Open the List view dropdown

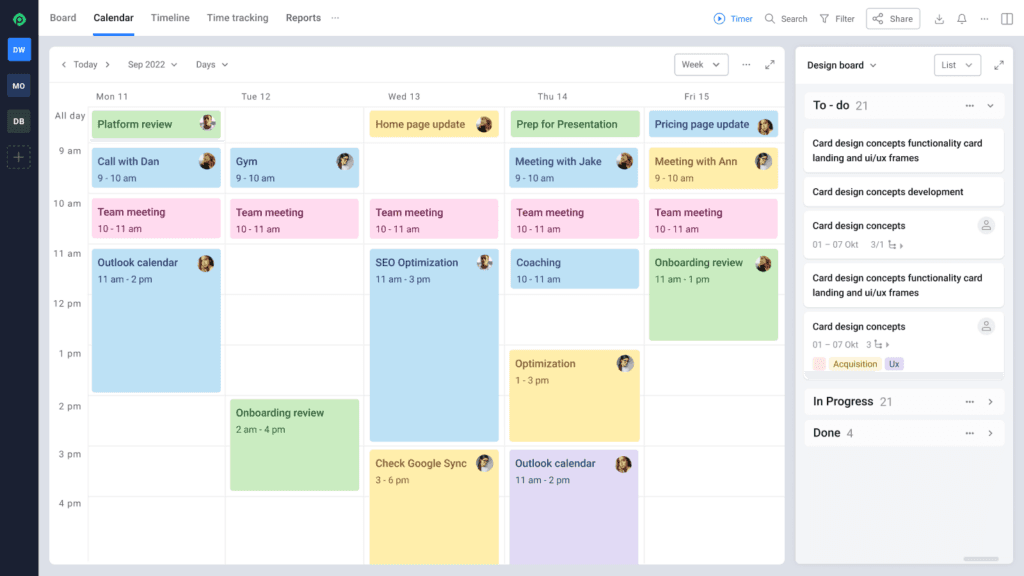point(956,64)
